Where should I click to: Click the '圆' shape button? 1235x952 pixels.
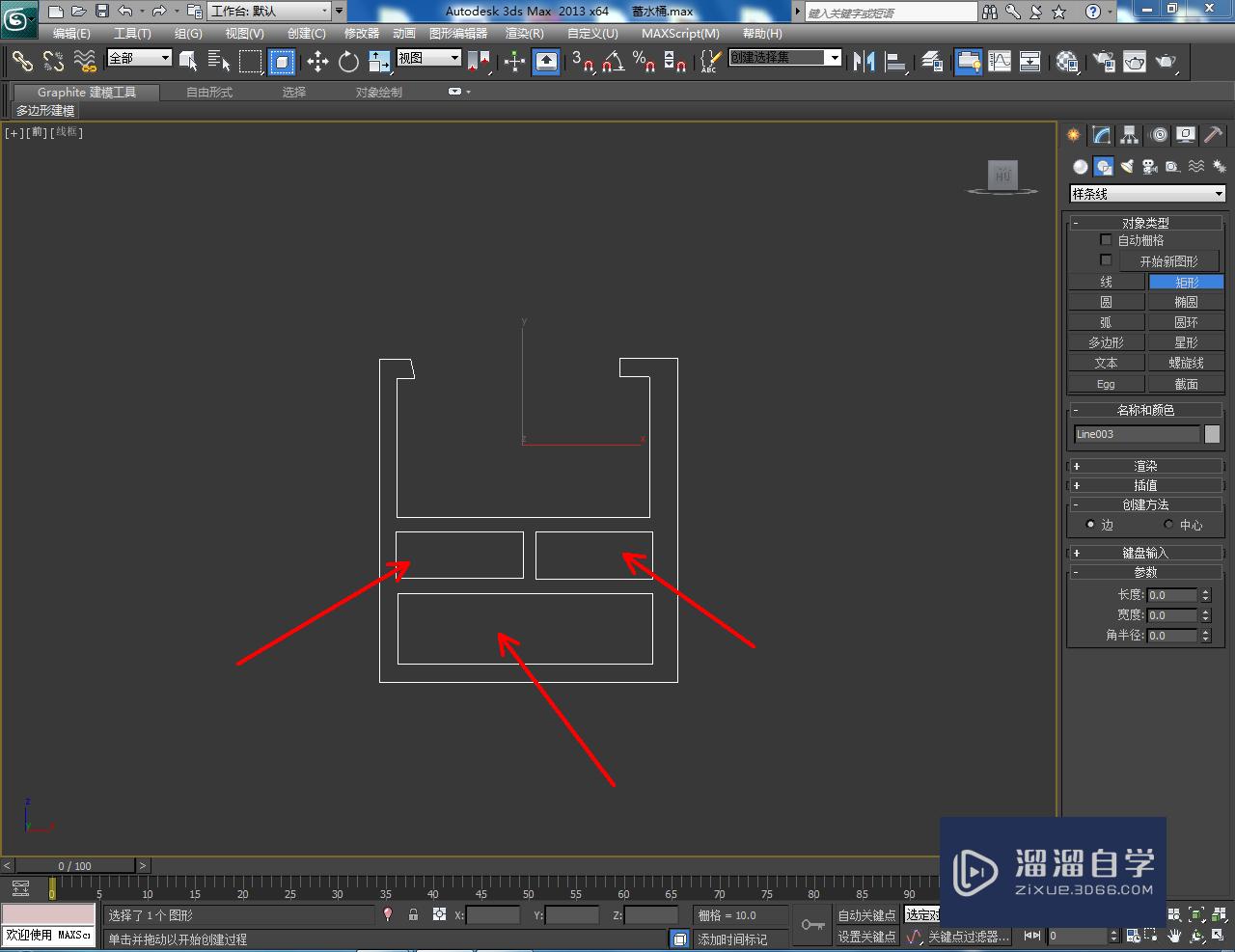tap(1106, 302)
